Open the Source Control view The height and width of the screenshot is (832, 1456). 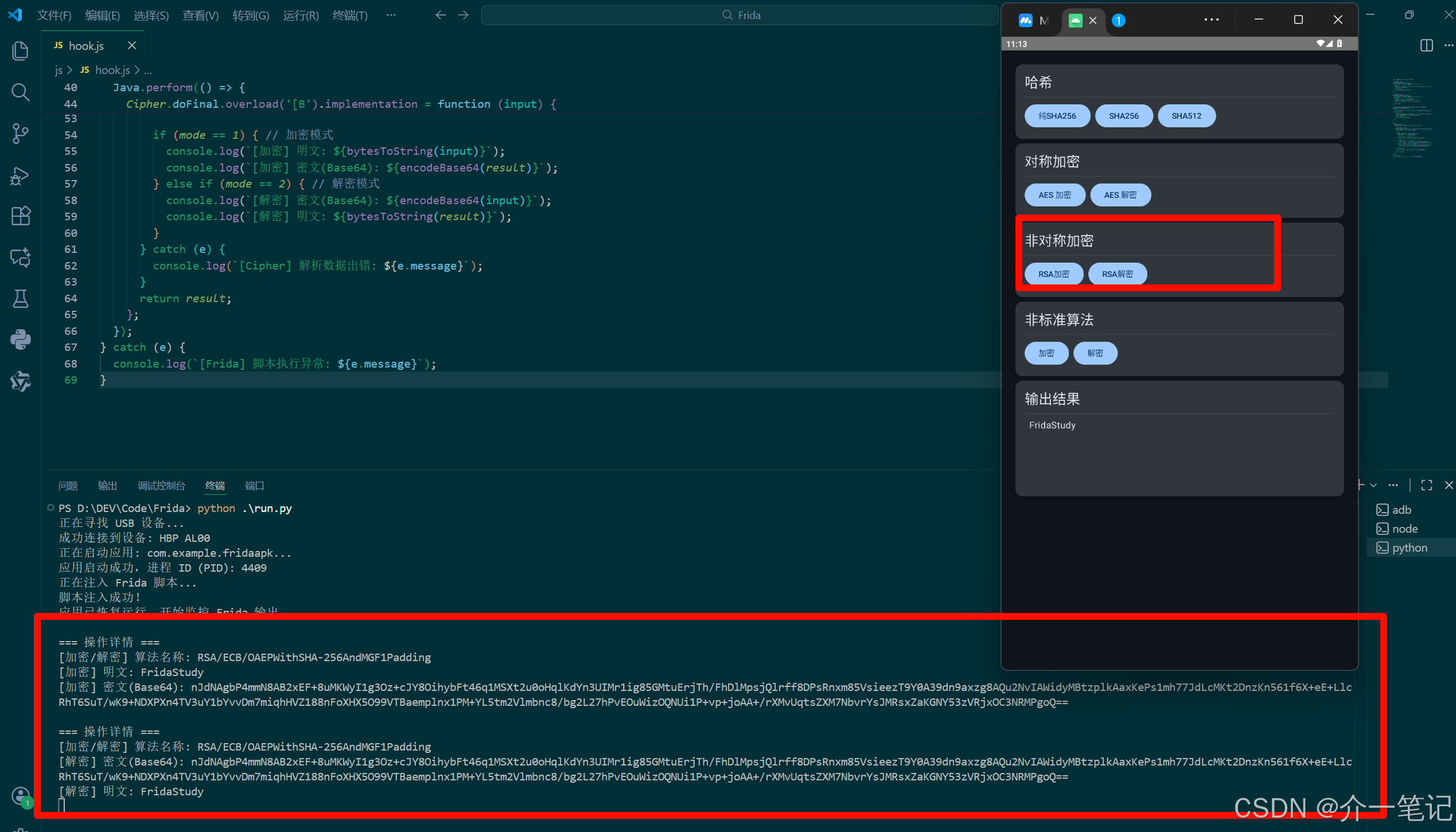click(x=21, y=133)
